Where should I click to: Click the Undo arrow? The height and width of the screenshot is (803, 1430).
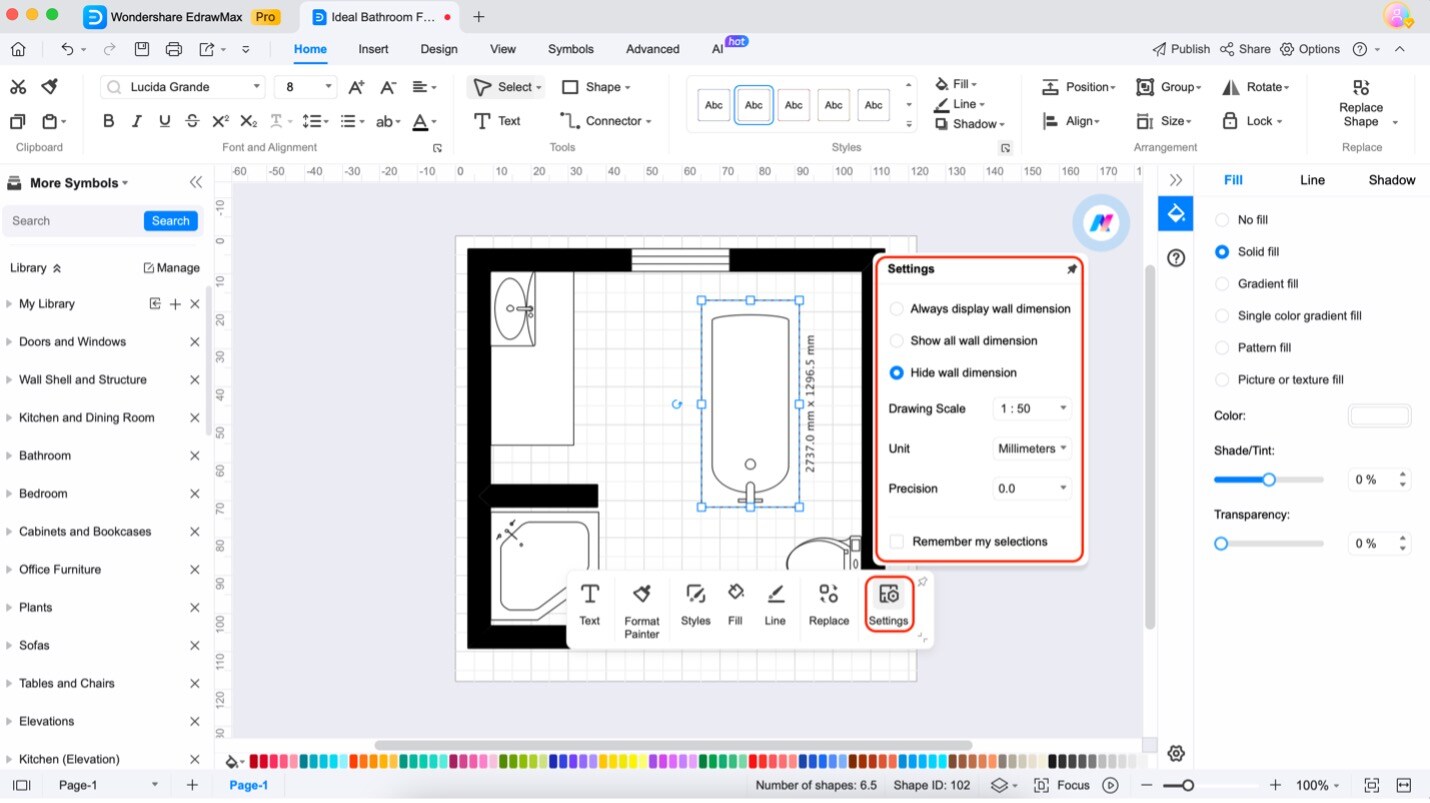click(67, 49)
